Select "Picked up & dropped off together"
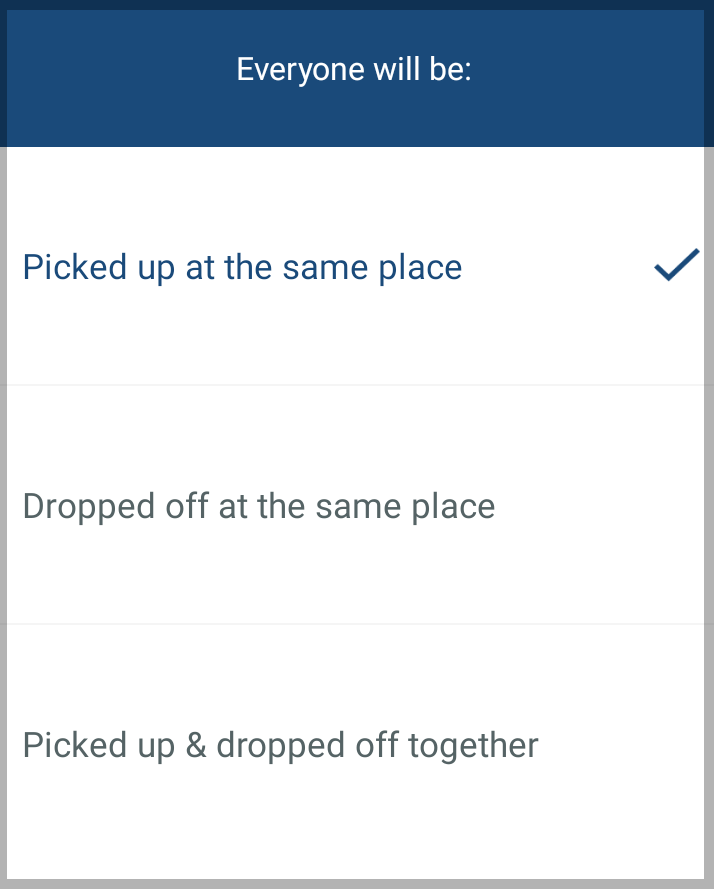Image resolution: width=714 pixels, height=889 pixels. click(x=280, y=746)
